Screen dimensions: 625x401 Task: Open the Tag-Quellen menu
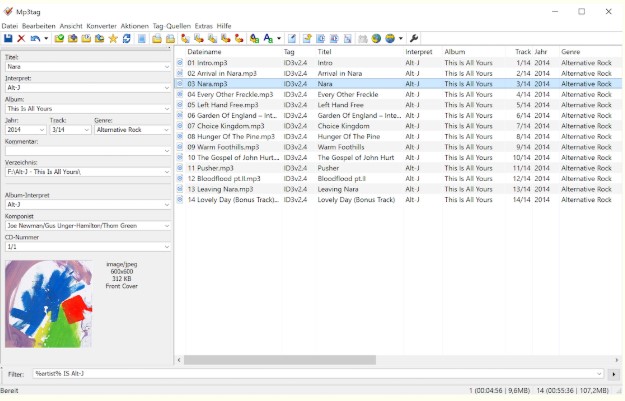171,26
